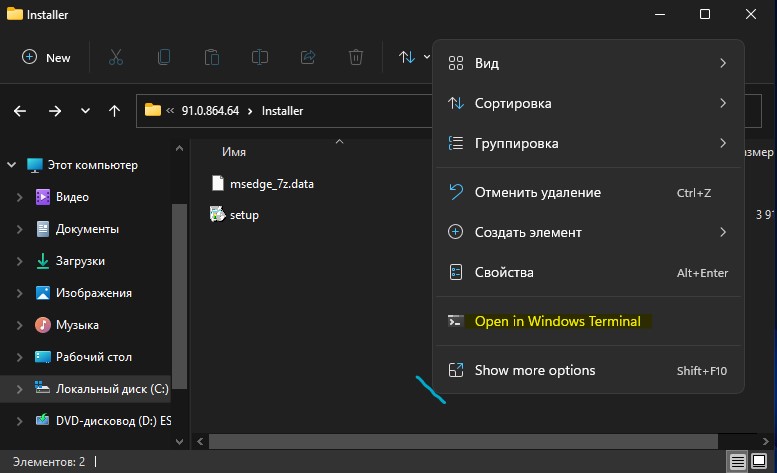Click Элементов: 2 status text

pyautogui.click(x=49, y=462)
